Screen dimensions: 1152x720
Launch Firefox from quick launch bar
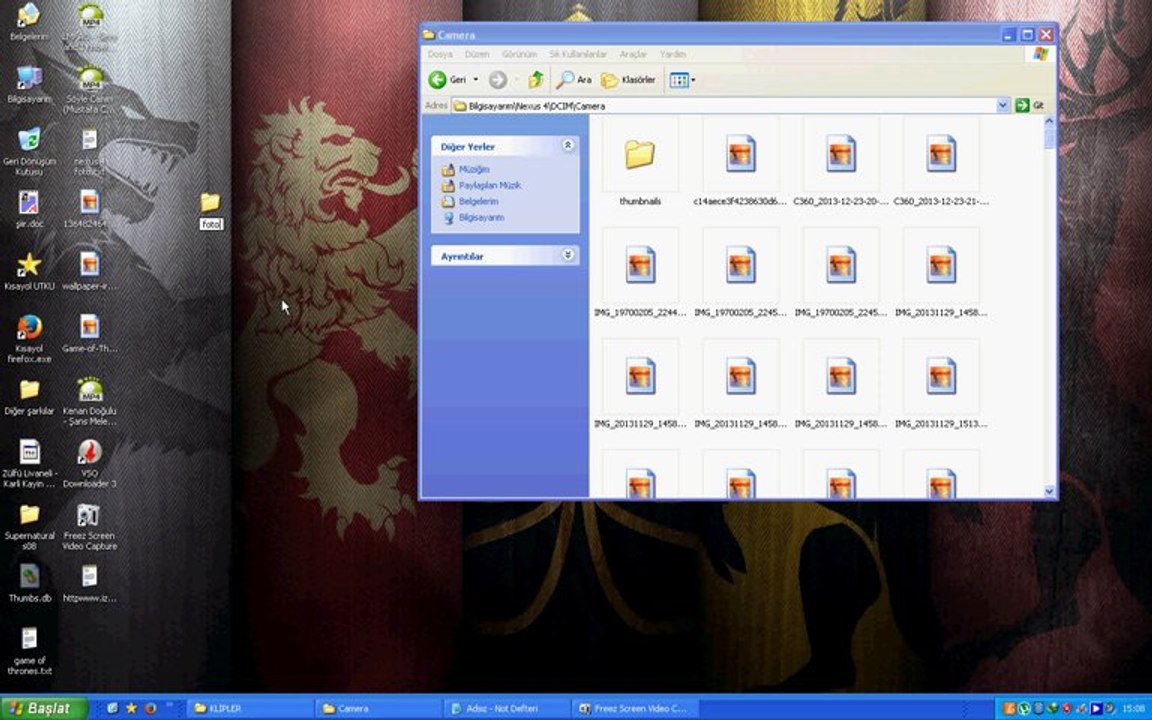pos(151,708)
